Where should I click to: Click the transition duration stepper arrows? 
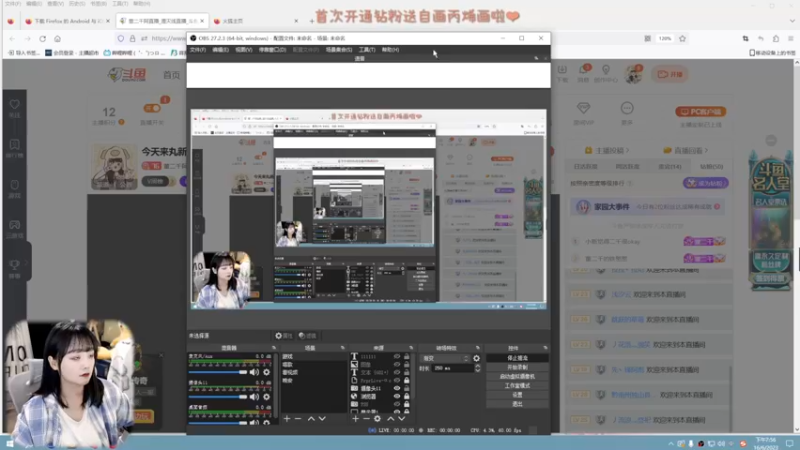coord(478,368)
